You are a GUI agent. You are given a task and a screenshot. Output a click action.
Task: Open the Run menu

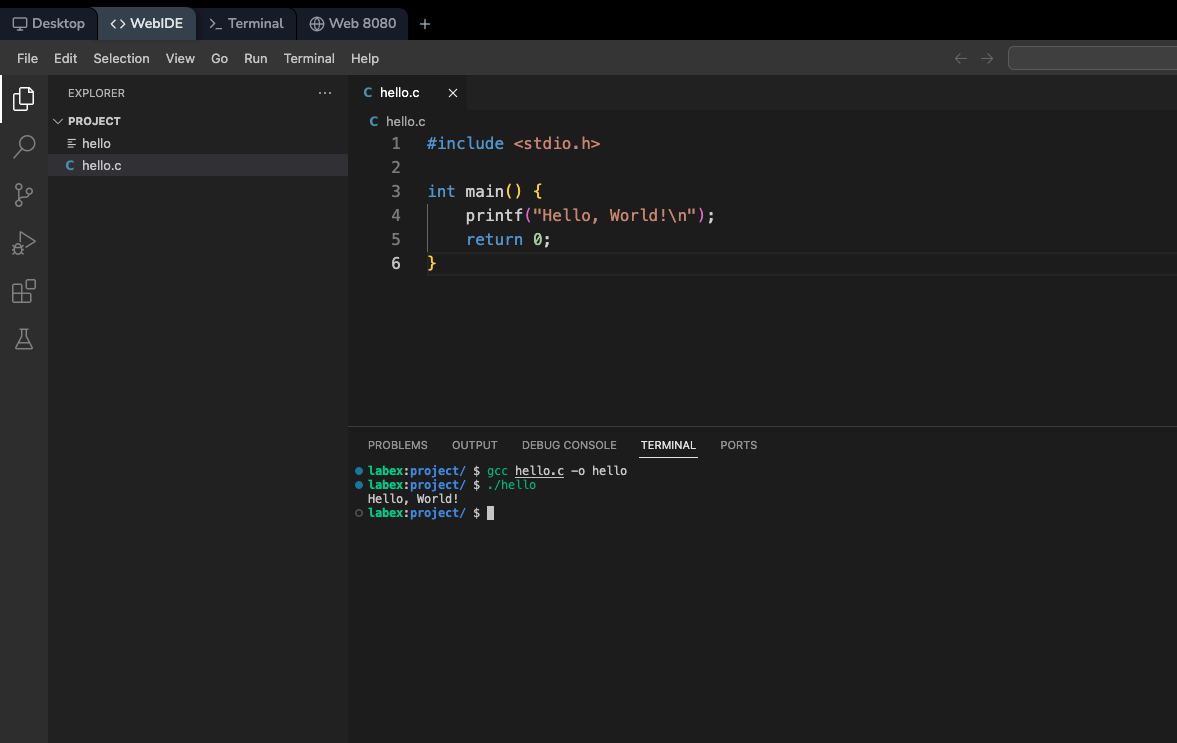point(255,58)
